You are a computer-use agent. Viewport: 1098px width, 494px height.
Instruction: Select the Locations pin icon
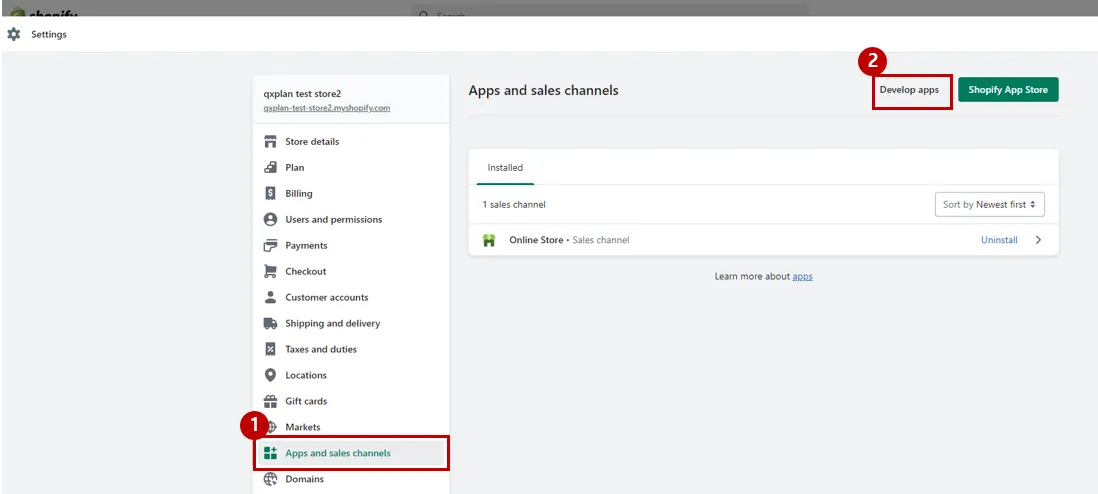point(270,375)
